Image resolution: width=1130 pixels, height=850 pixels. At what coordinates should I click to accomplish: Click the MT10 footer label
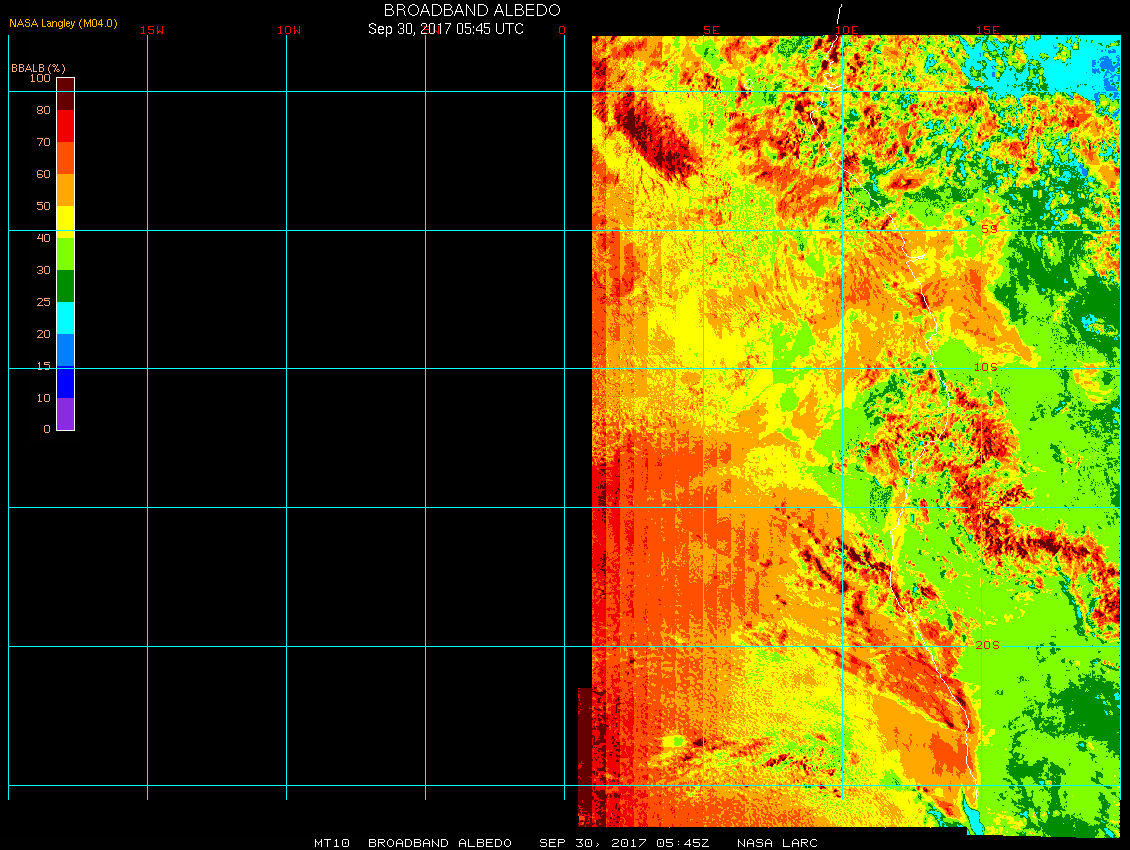coord(331,843)
